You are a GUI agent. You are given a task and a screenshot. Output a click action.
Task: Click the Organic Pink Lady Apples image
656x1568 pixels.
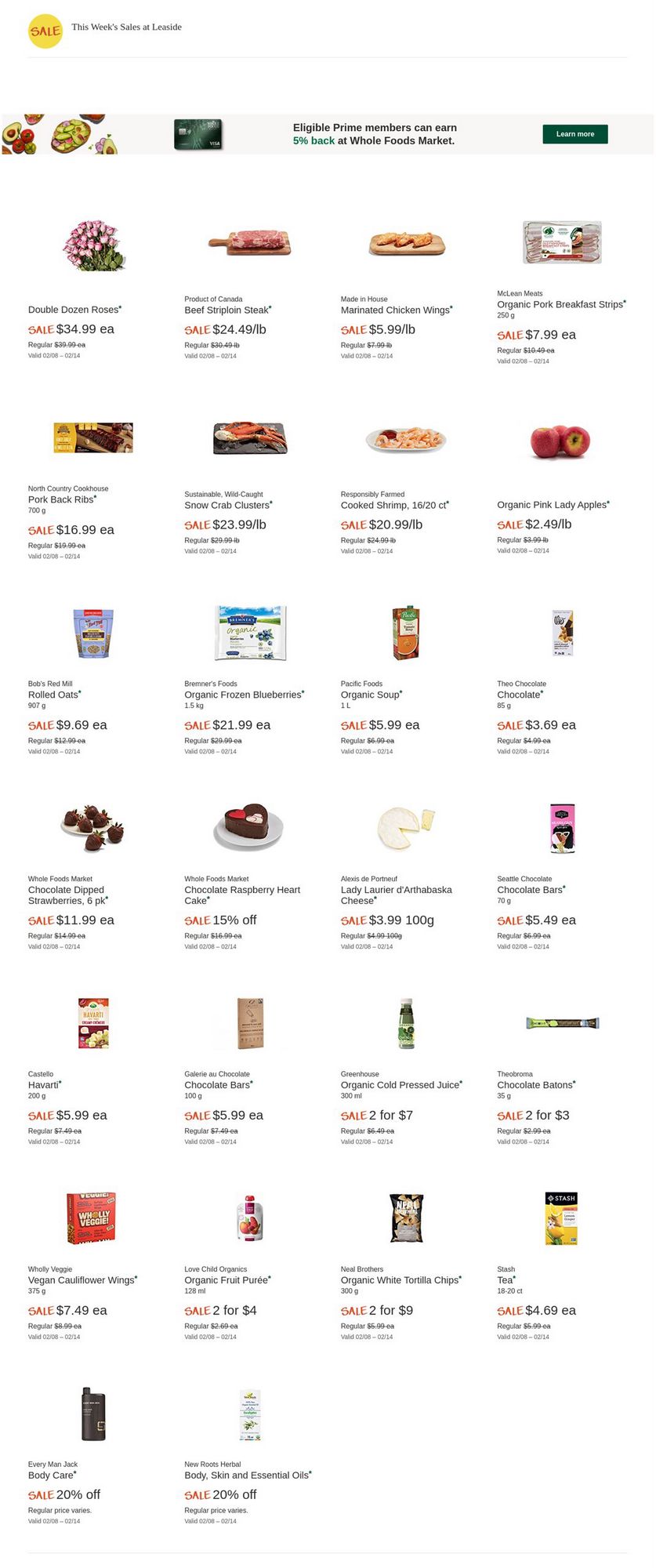tap(560, 441)
